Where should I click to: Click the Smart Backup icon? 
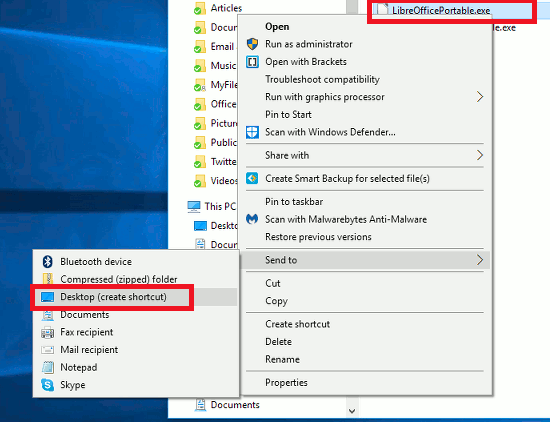(x=252, y=179)
